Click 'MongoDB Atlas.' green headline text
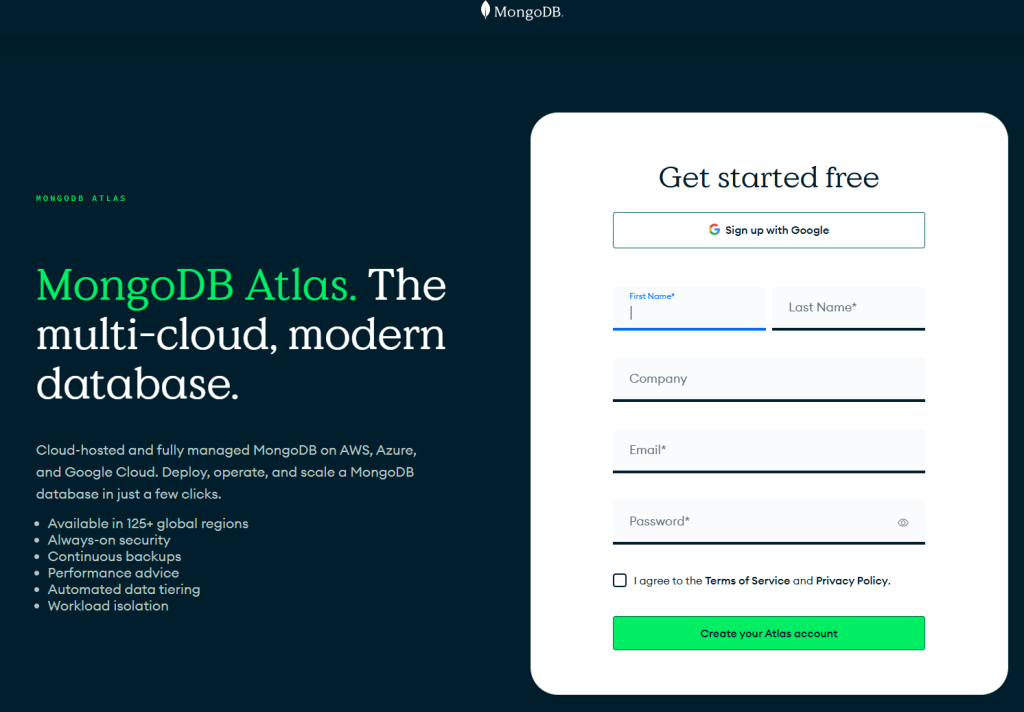The image size is (1024, 712). (x=197, y=285)
